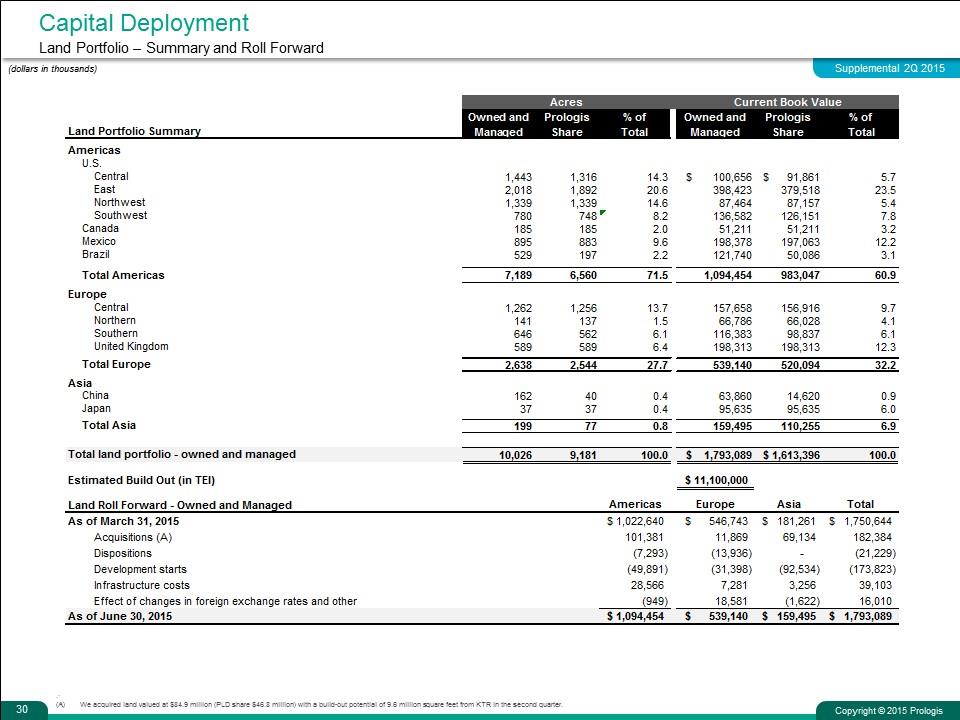Select the Land Portfolio – Summary and Roll Forward subtitle
This screenshot has height=720, width=960.
click(181, 48)
